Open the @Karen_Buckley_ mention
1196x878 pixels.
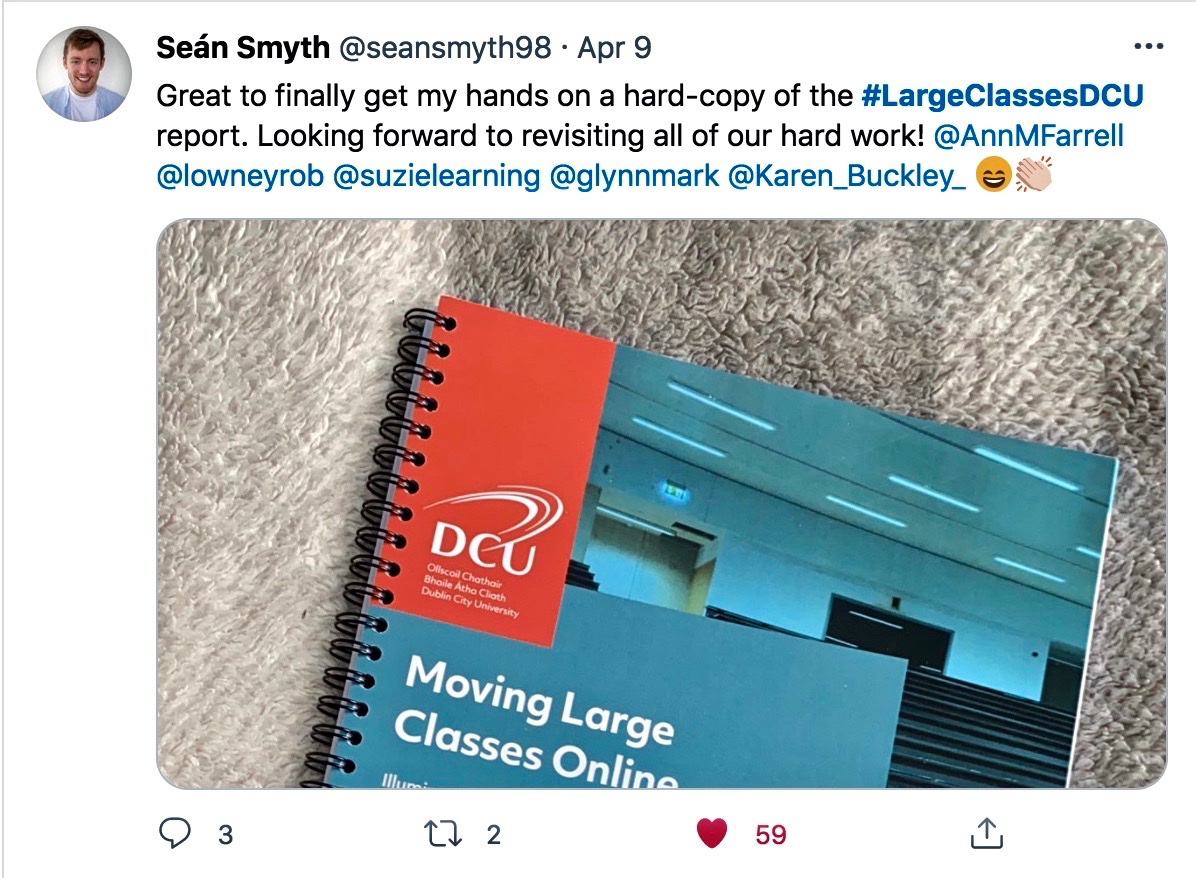[x=847, y=176]
